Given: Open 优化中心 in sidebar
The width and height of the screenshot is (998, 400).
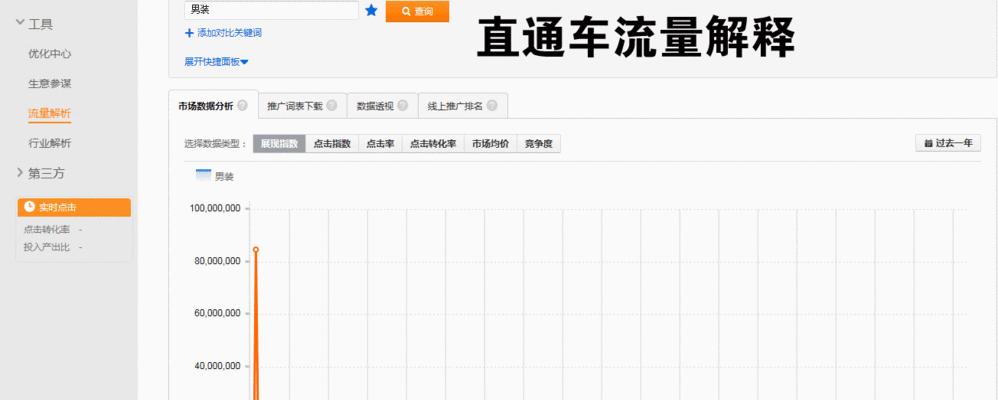Looking at the screenshot, I should pos(50,54).
